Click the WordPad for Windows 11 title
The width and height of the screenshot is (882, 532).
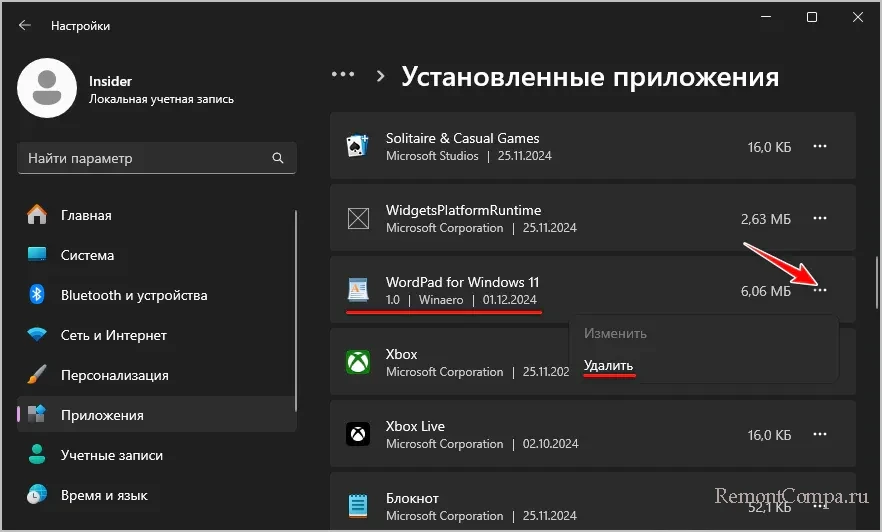462,282
